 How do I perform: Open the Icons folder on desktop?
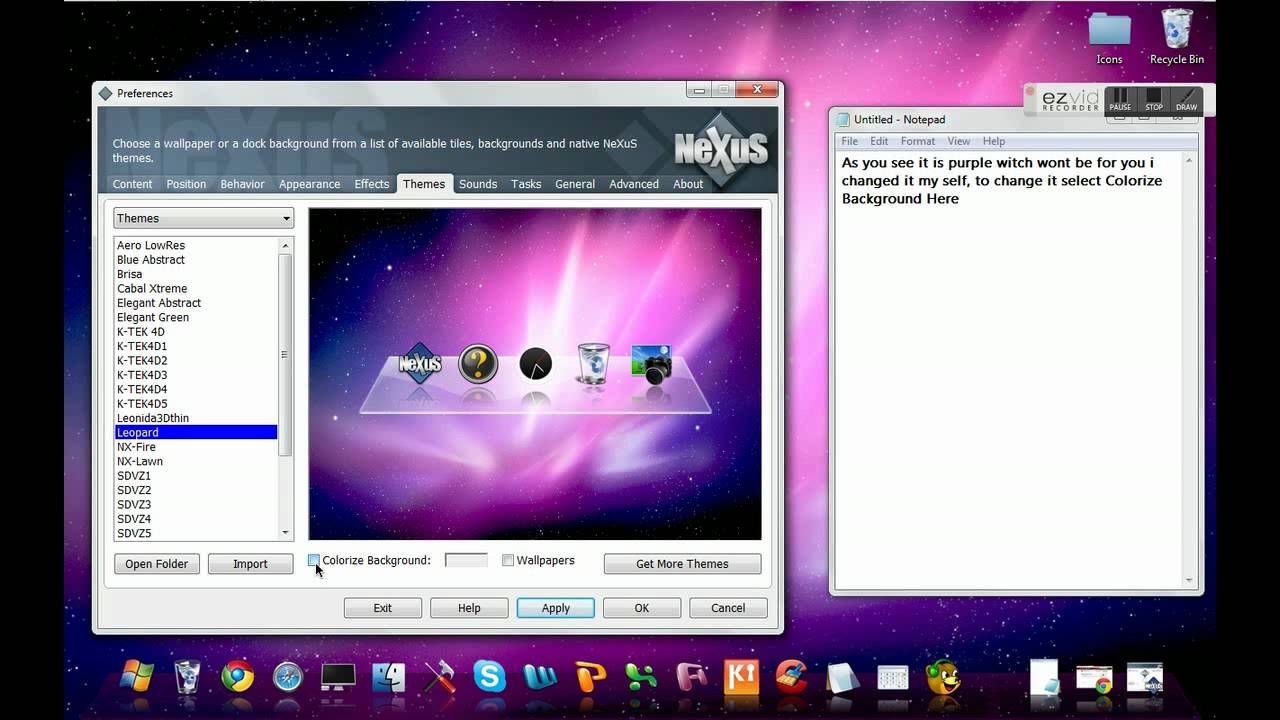(1109, 38)
